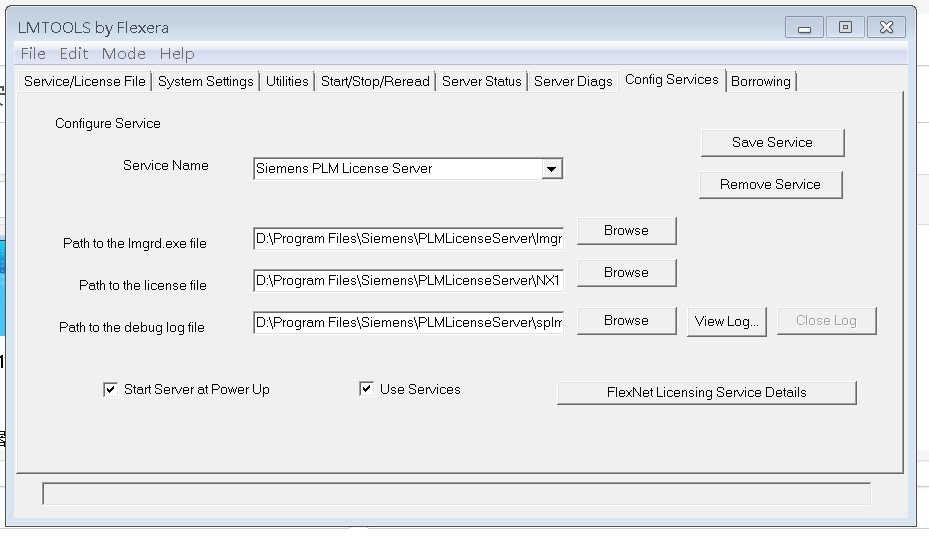The height and width of the screenshot is (536, 929).
Task: Open the File menu
Action: 33,54
